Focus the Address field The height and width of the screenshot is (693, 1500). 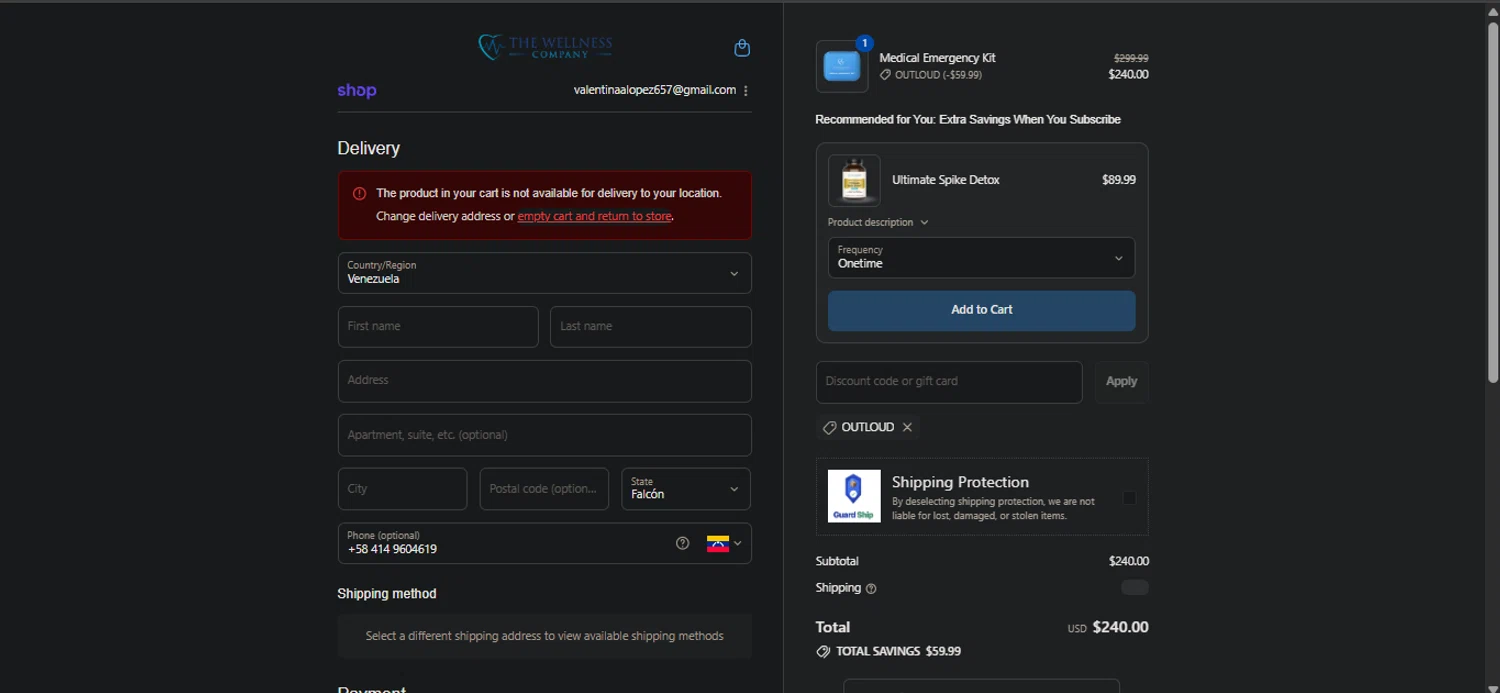point(545,381)
